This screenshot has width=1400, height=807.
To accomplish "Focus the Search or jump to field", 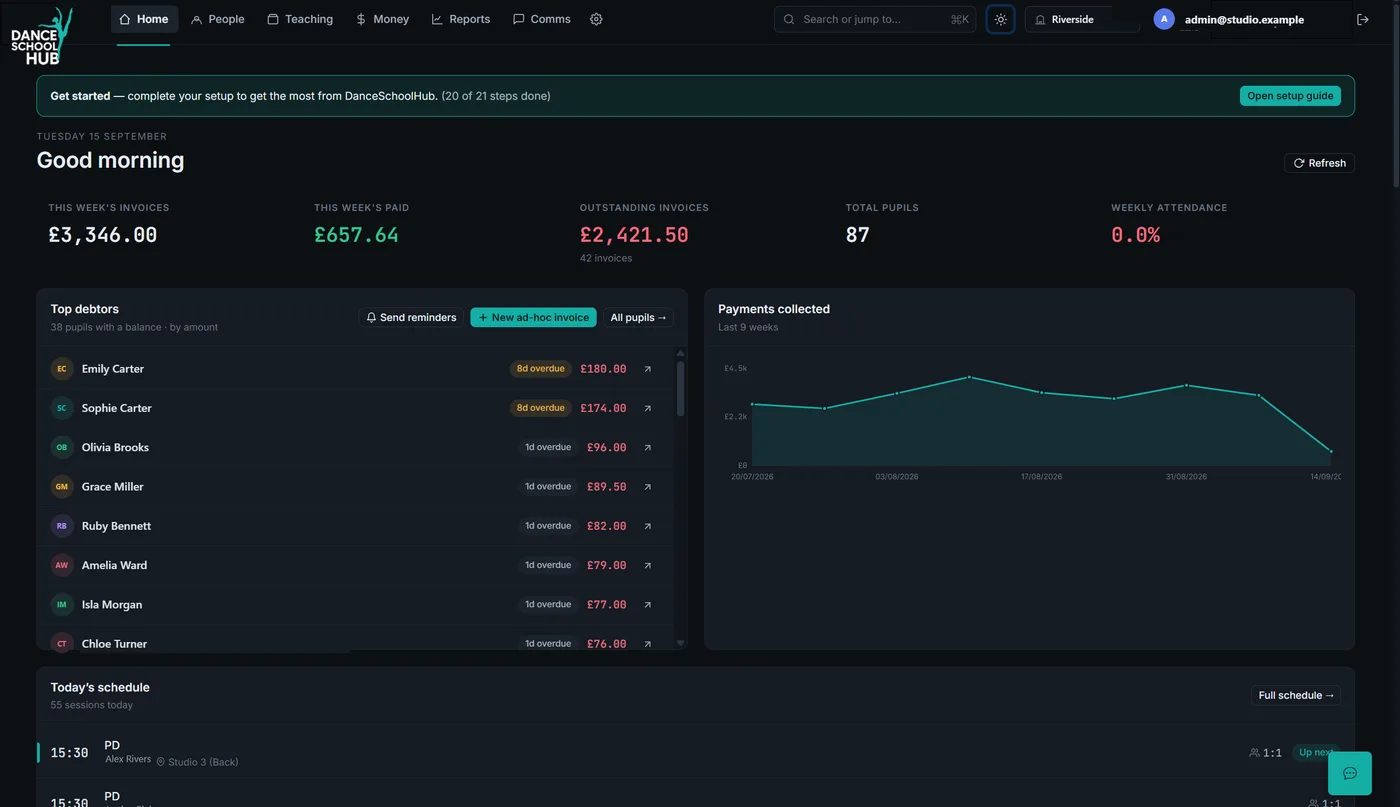I will pyautogui.click(x=875, y=19).
